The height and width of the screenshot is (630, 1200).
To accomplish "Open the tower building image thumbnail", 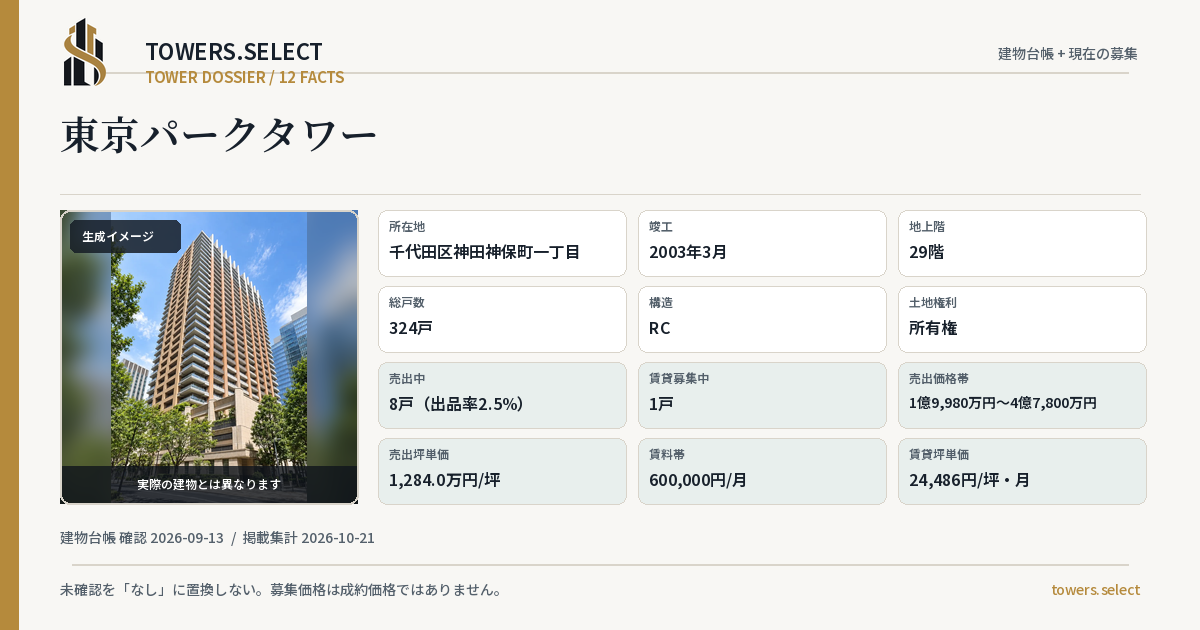I will point(209,357).
